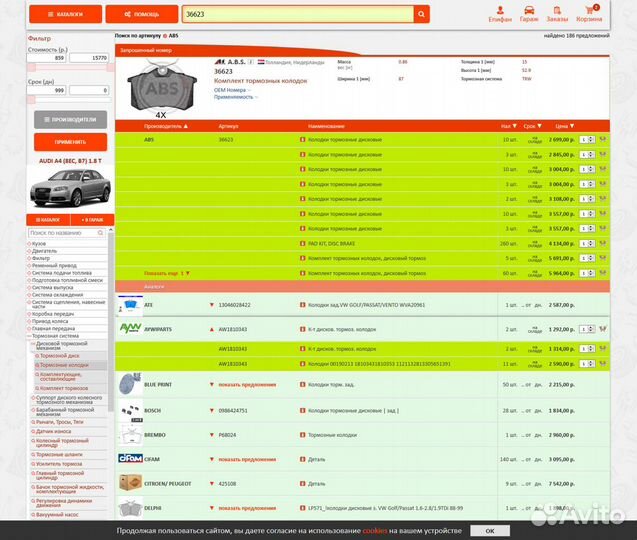Add 2 845,00 р. offer to cart

pos(603,154)
